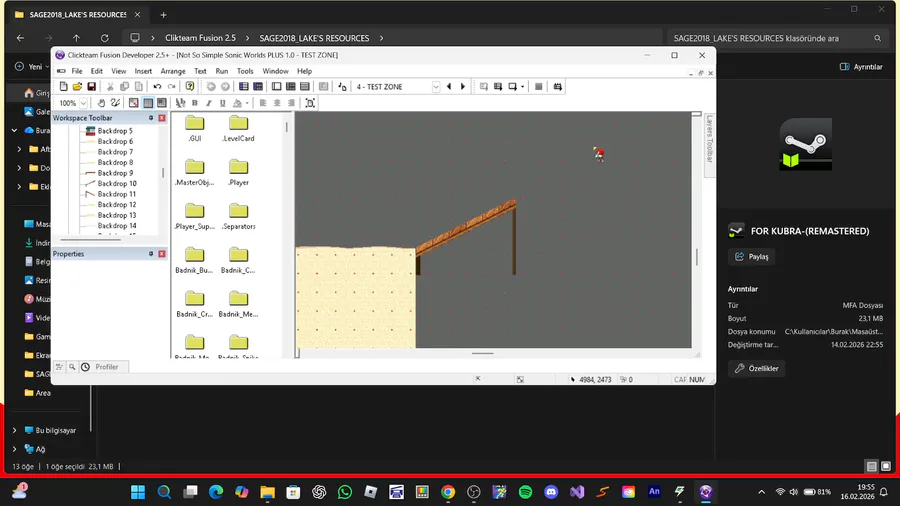Open Spotify from the taskbar
This screenshot has width=900, height=506.
525,492
